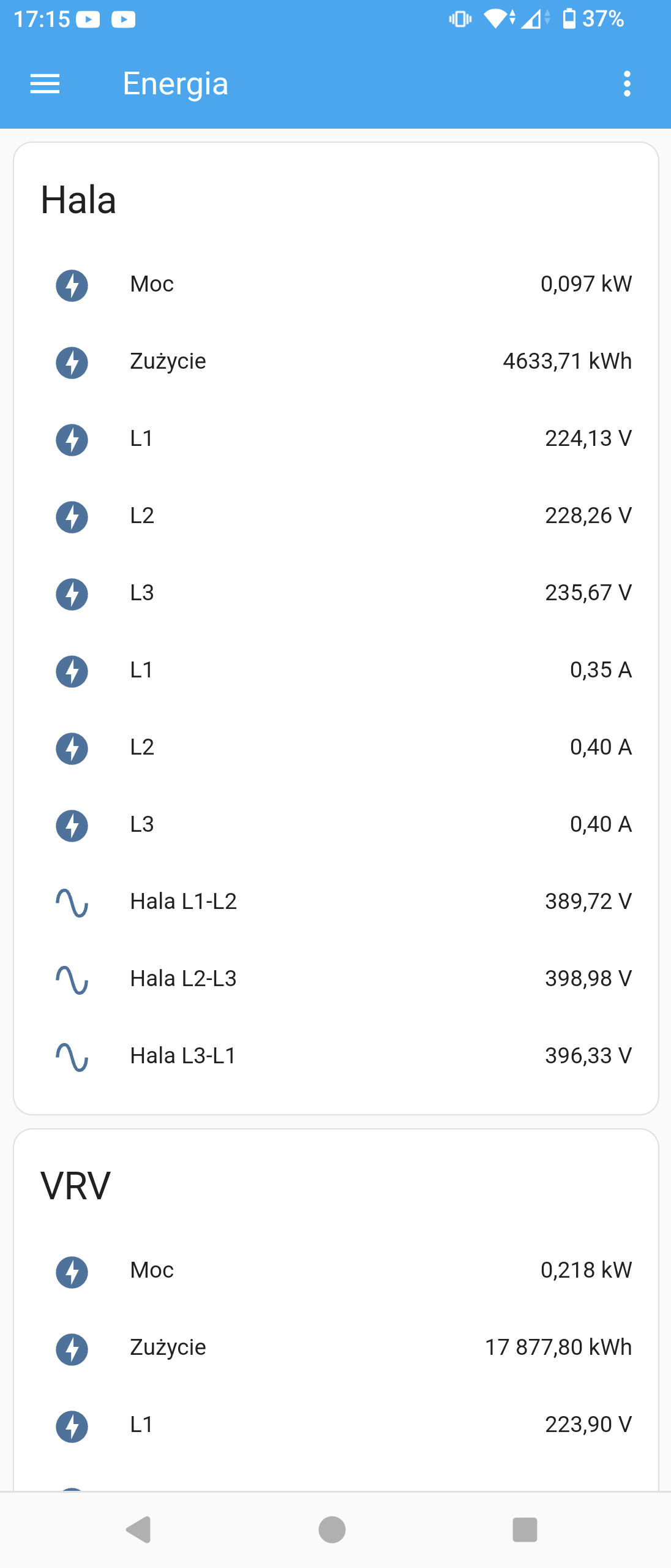Open the L3 235,67 V voltage entity
The height and width of the screenshot is (1568, 671).
coord(335,593)
